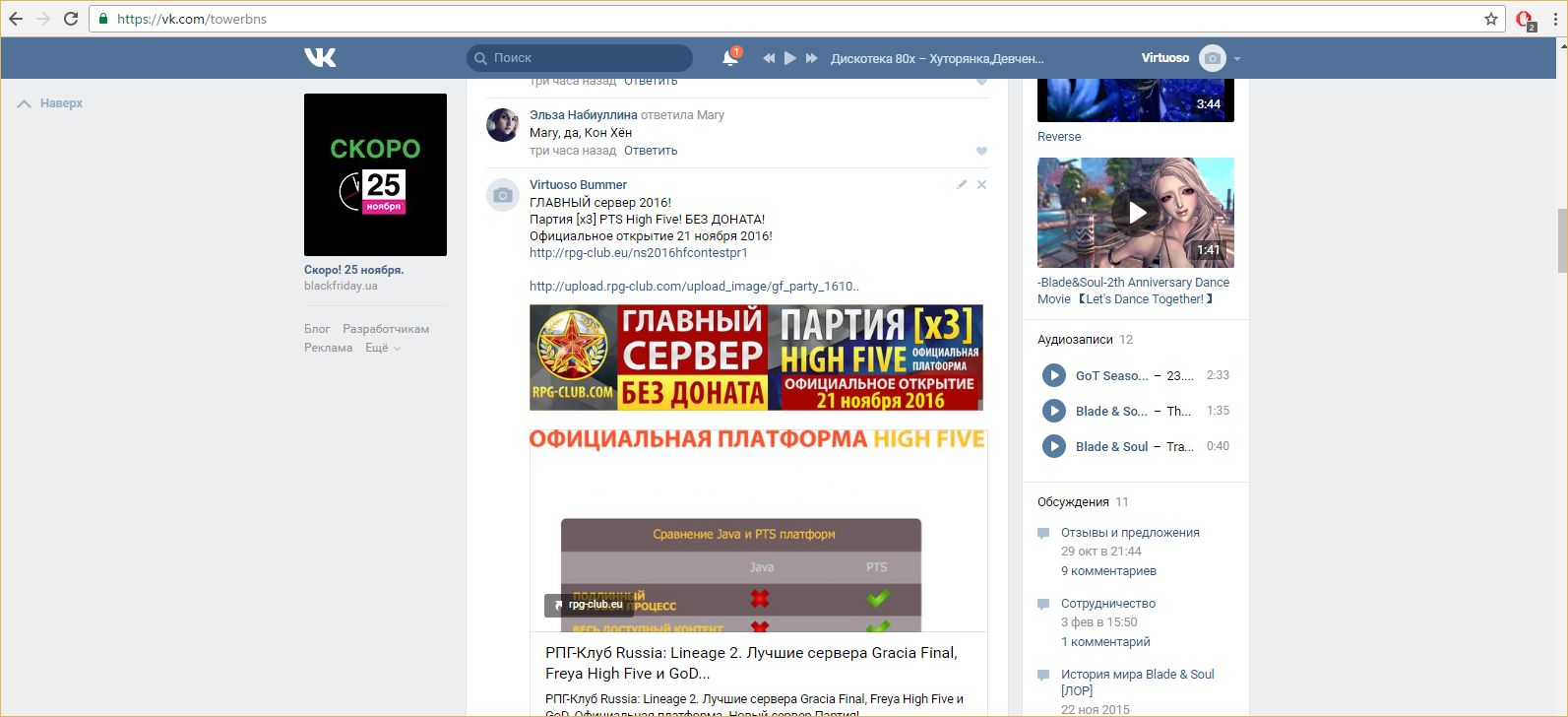The height and width of the screenshot is (717, 1568).
Task: Open the rpg-club.eu contest link
Action: 638,252
